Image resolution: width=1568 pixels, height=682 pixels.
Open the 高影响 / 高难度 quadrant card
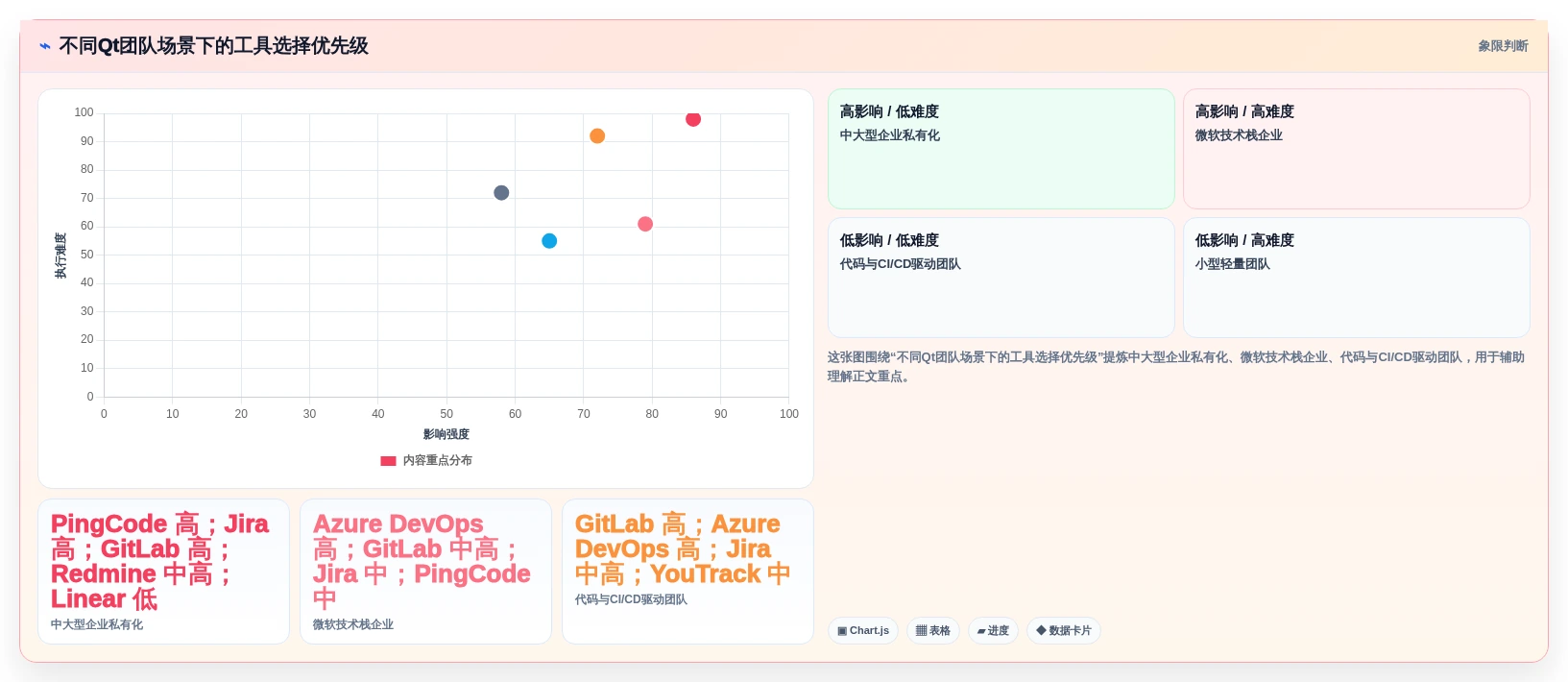tap(1357, 149)
